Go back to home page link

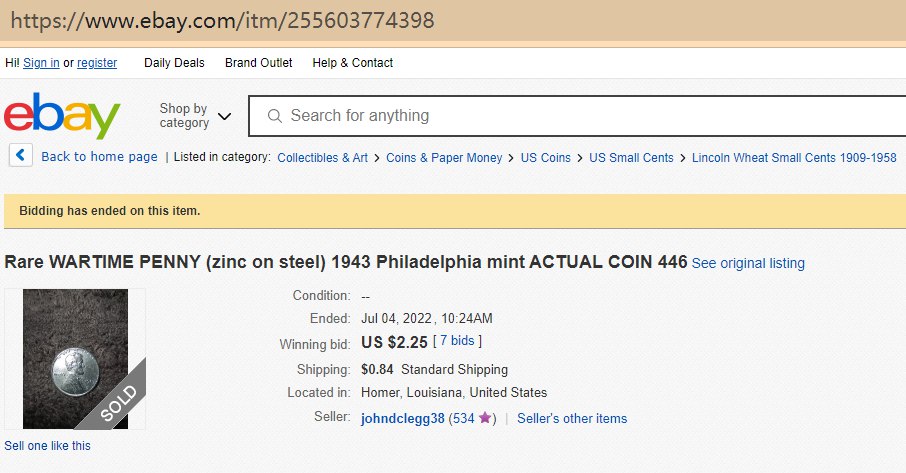[x=99, y=157]
